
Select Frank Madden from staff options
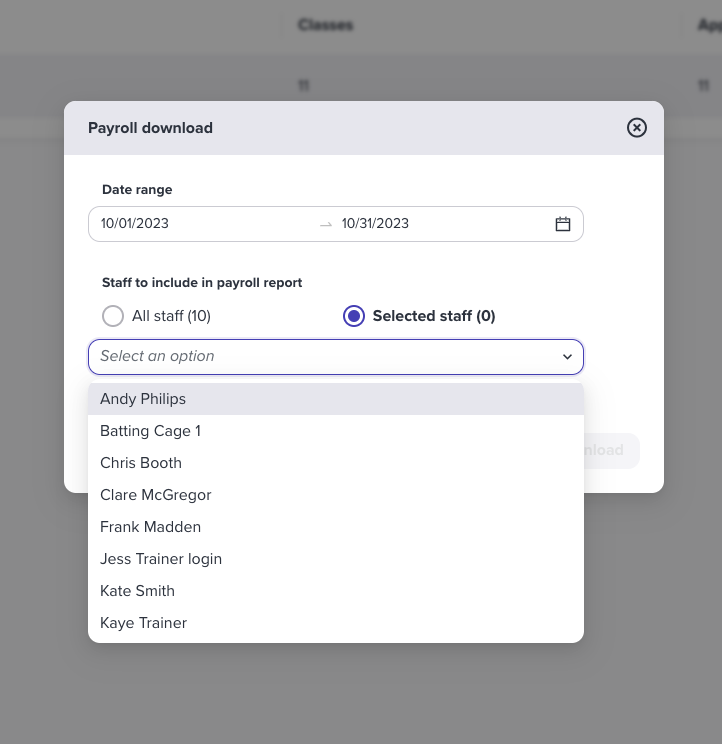coord(336,527)
